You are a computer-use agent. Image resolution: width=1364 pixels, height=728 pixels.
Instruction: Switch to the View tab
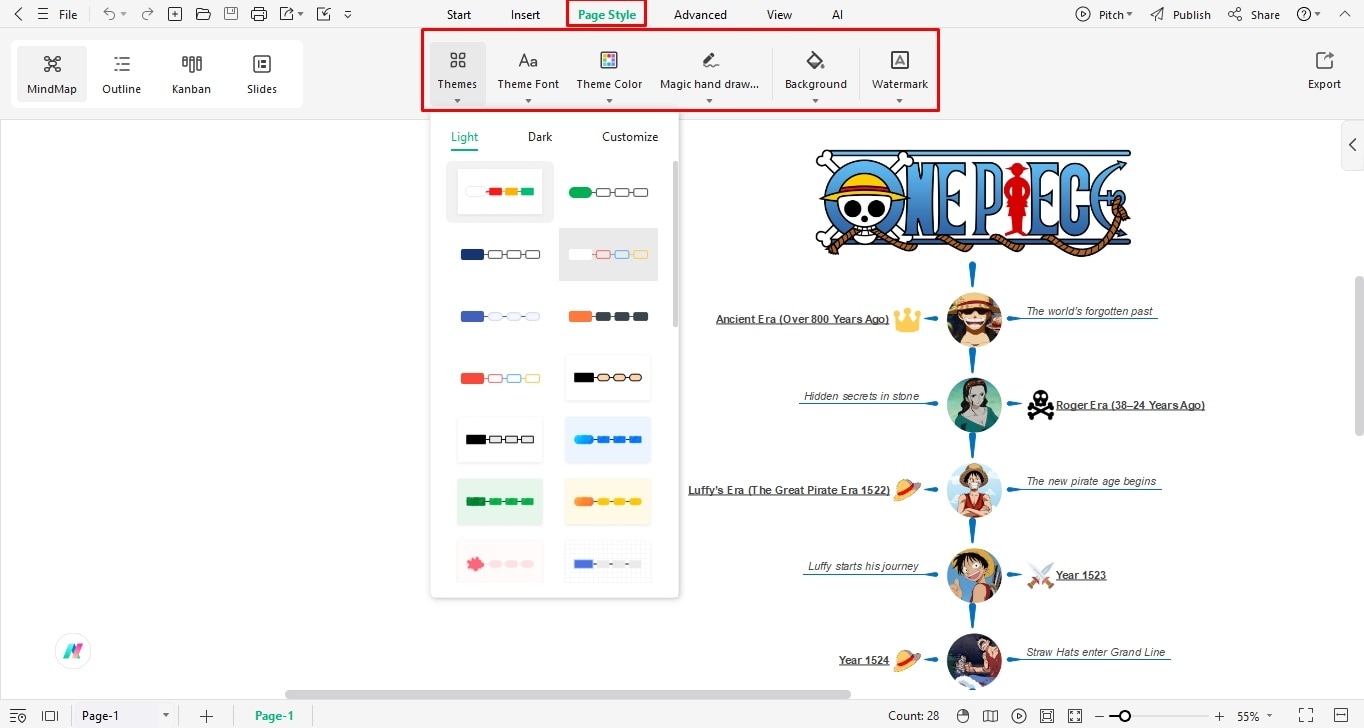(x=779, y=15)
